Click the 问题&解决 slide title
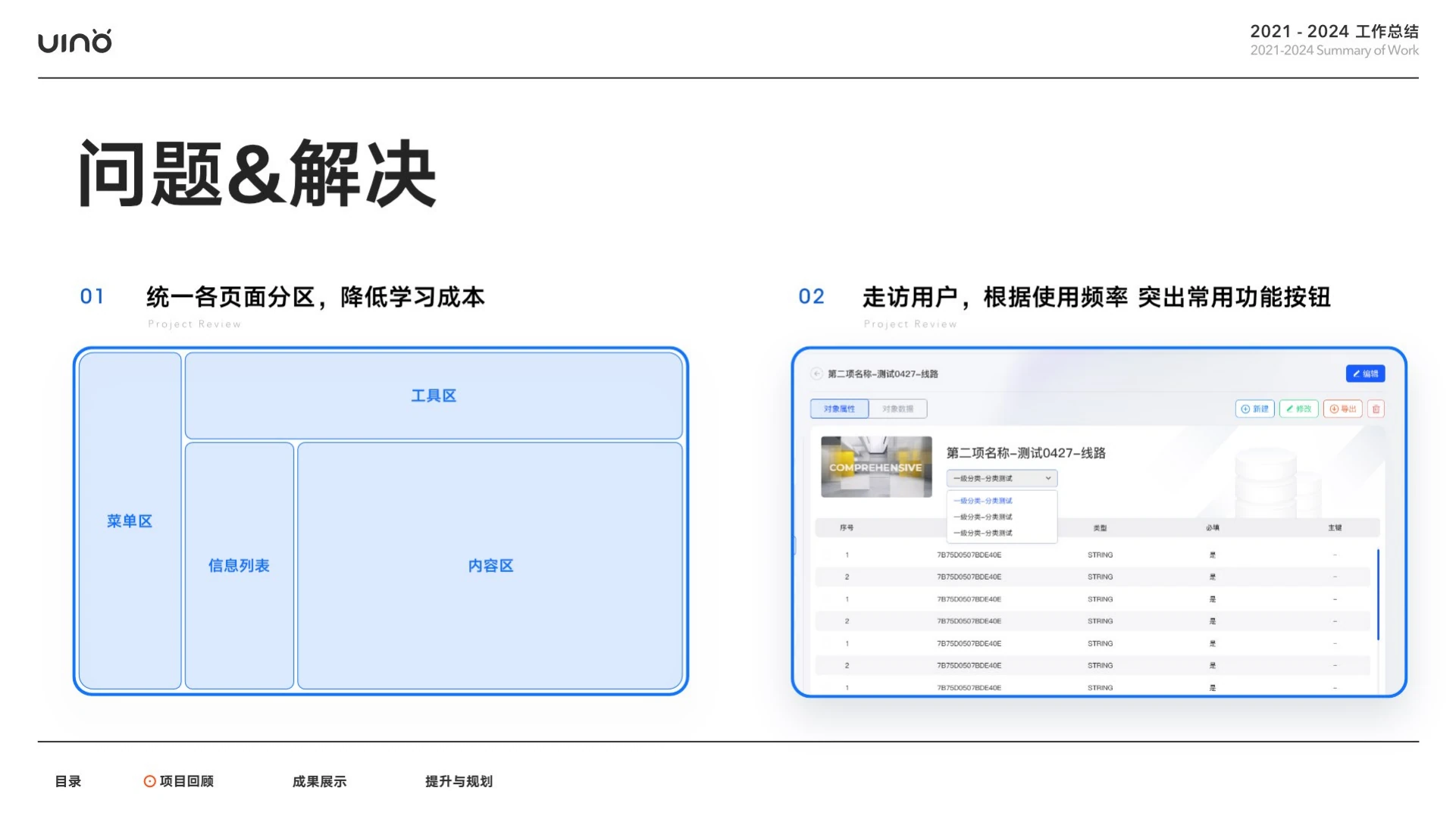1456x819 pixels. pos(258,173)
